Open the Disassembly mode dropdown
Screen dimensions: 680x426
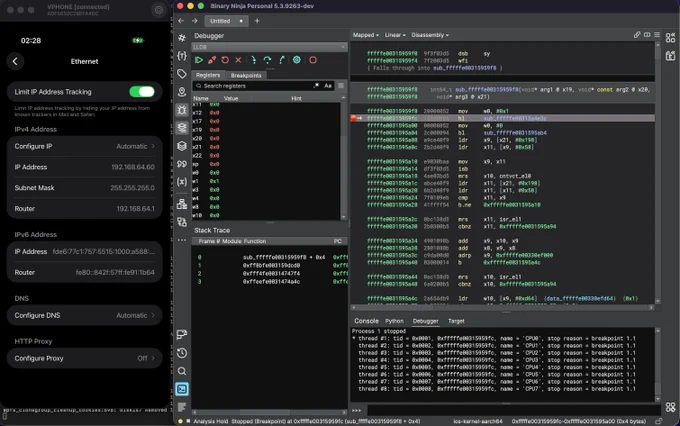click(430, 35)
